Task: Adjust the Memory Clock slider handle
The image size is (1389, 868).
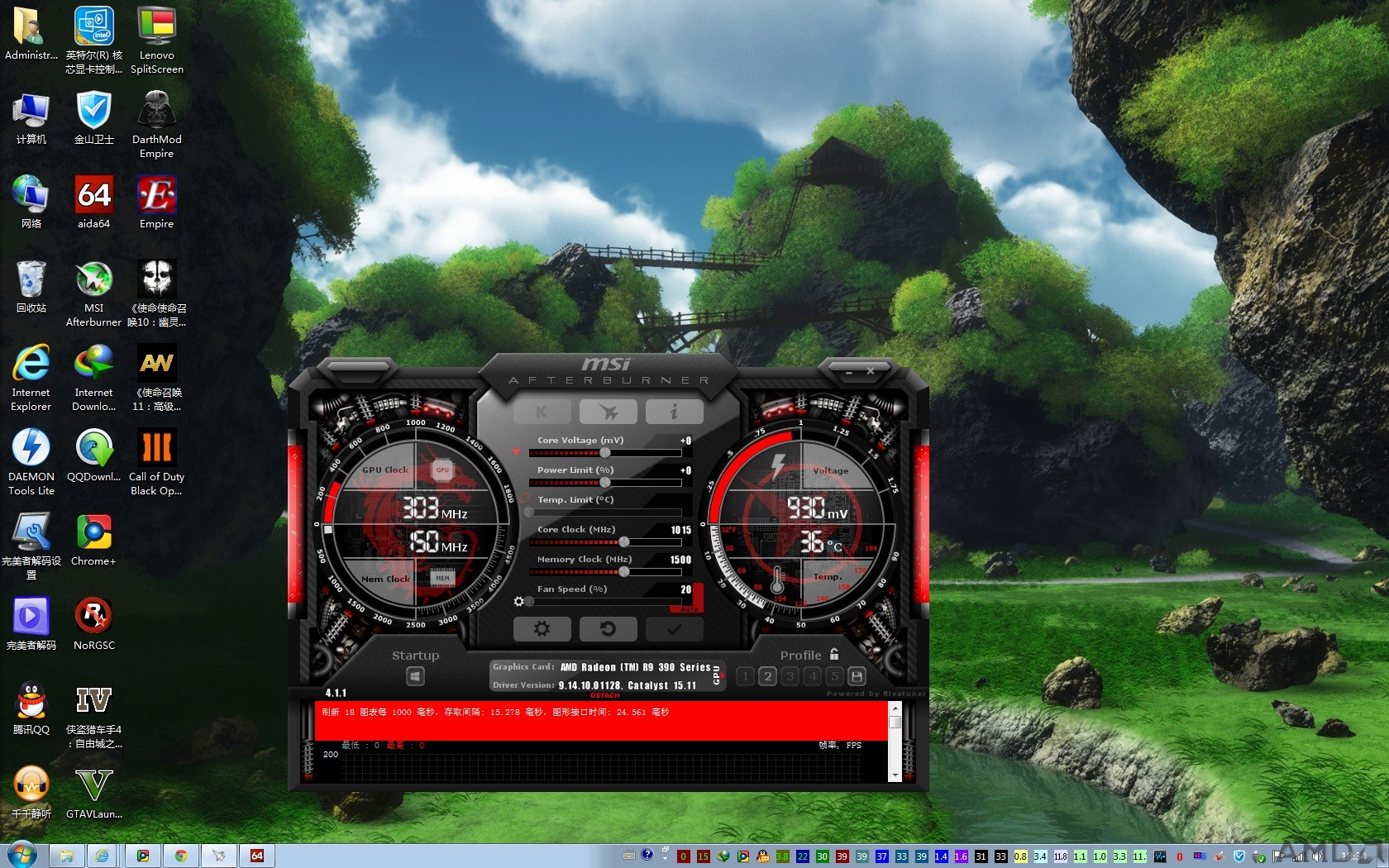Action: point(624,572)
